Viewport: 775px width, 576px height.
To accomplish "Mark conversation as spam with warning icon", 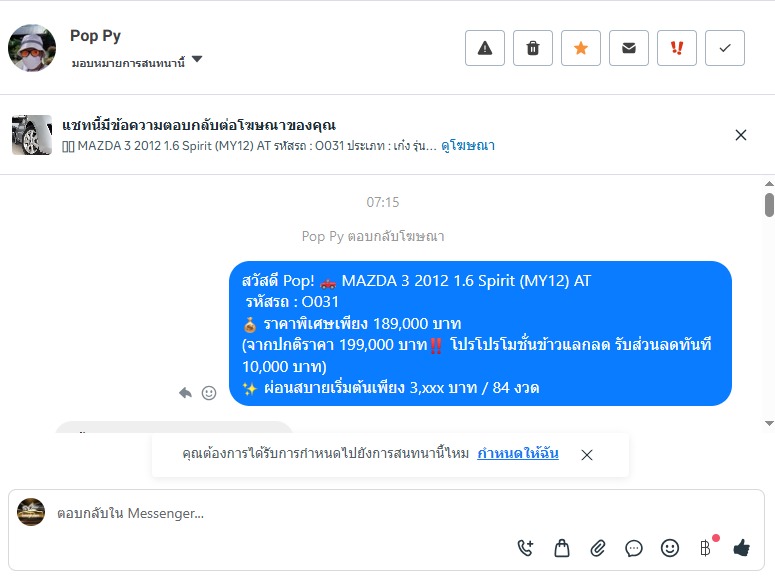I will point(484,48).
